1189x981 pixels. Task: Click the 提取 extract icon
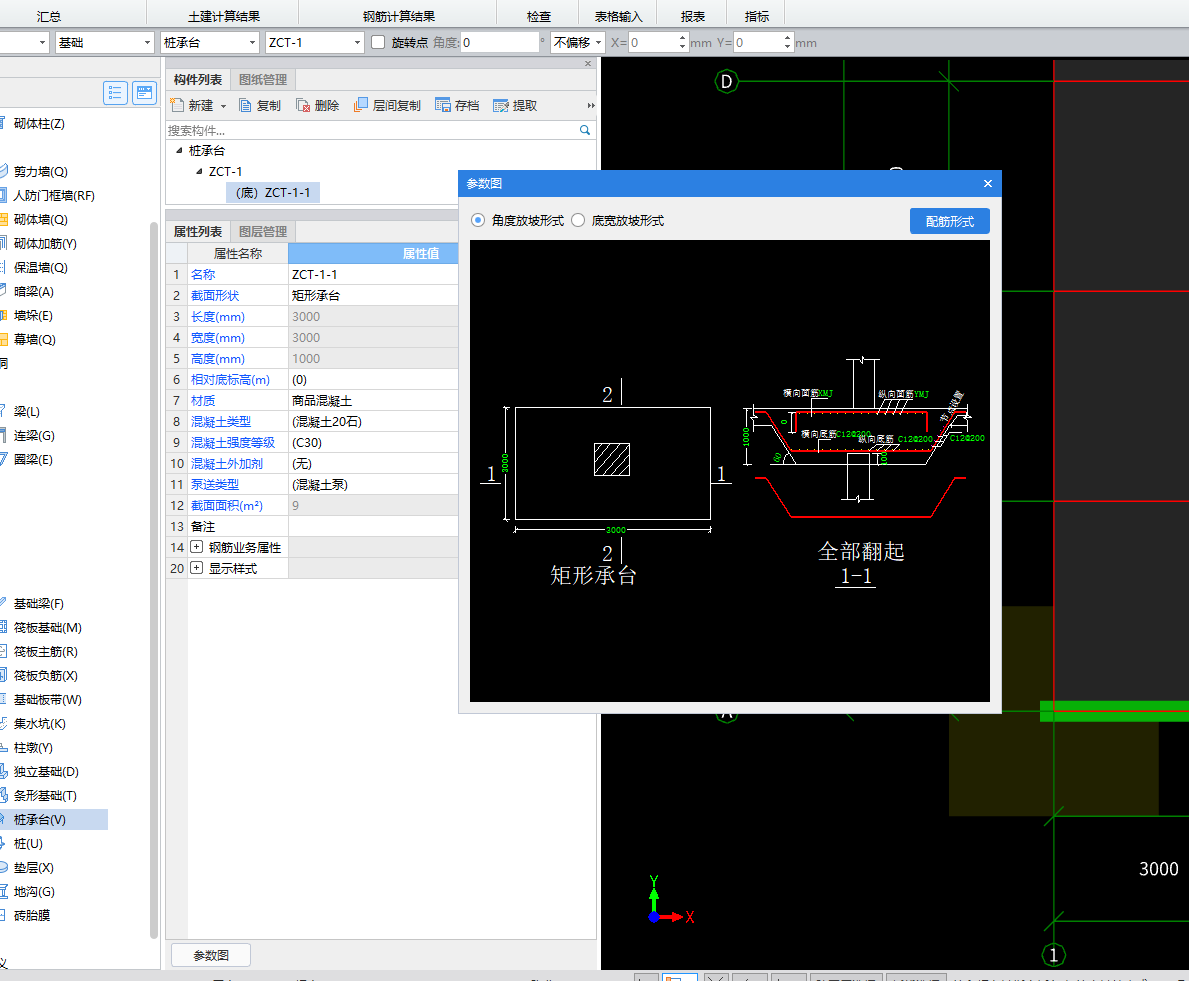(500, 105)
